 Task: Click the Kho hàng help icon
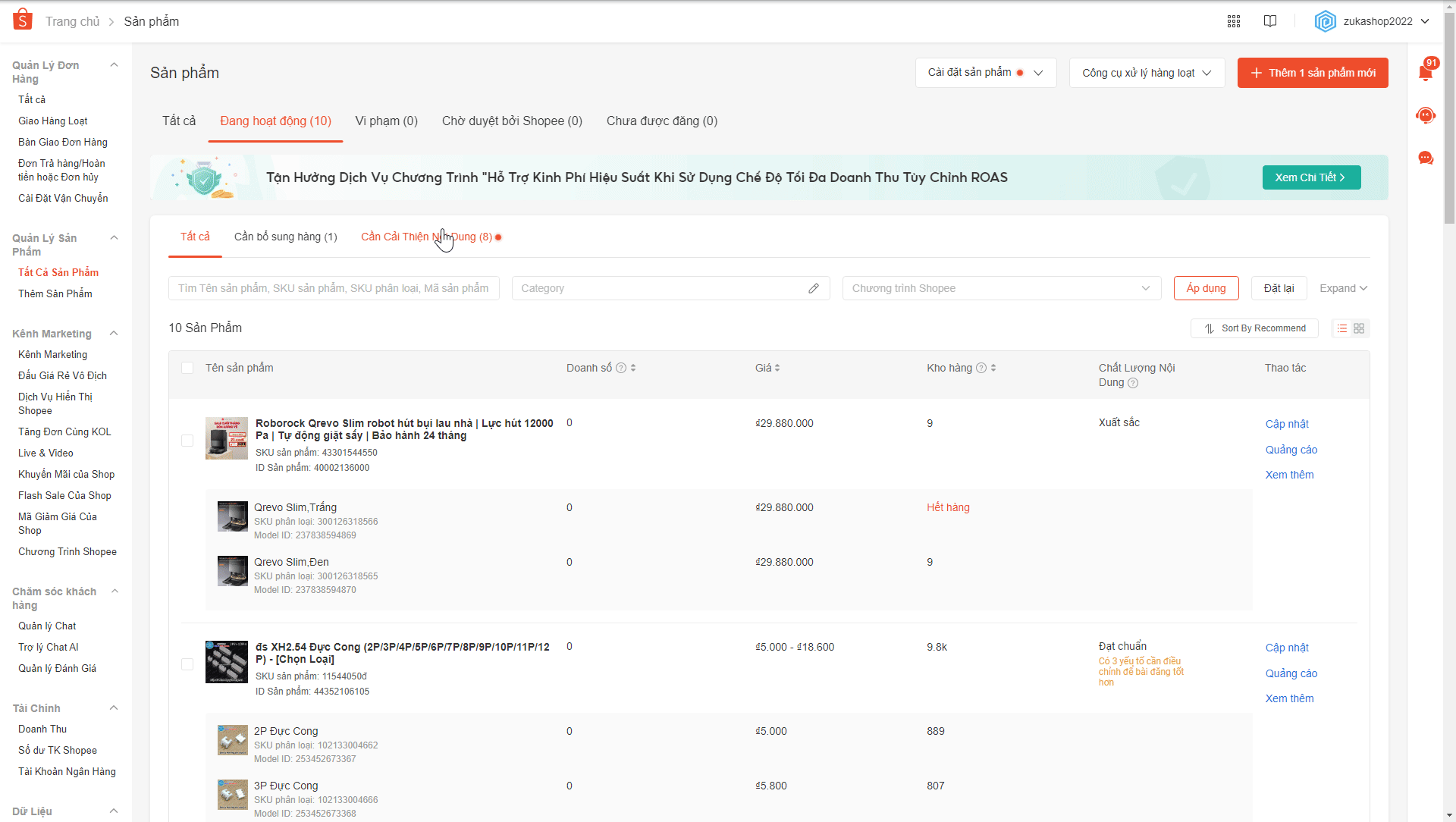coord(981,368)
